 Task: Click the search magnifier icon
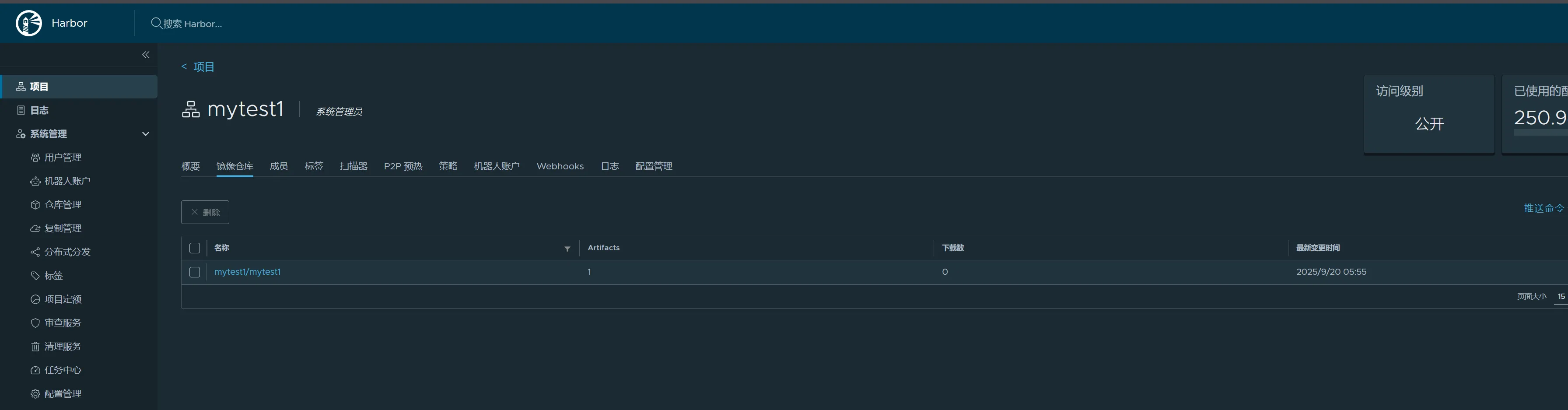[157, 23]
